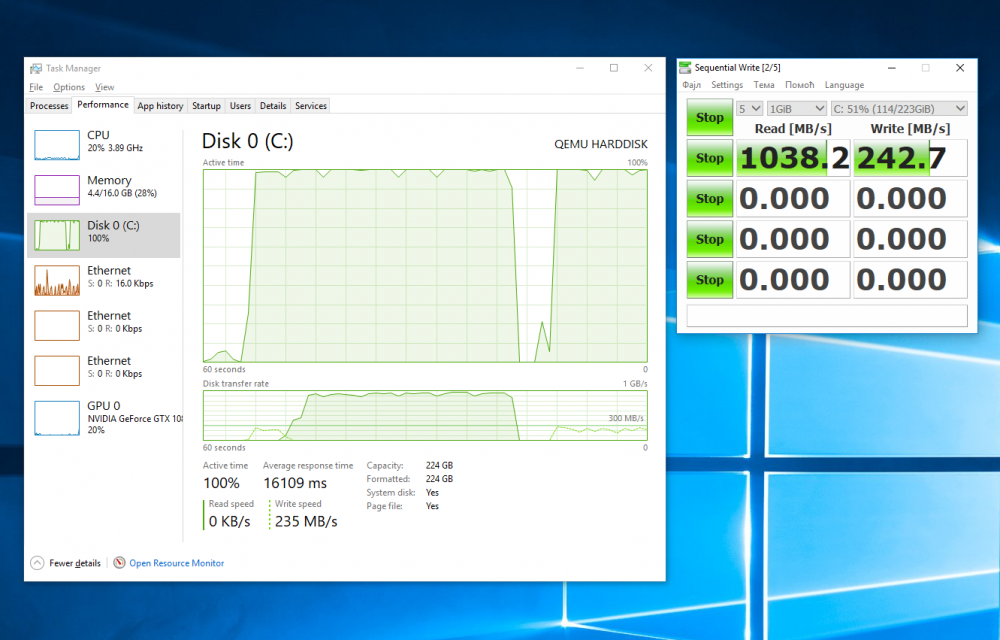Screen dimensions: 1000x640
Task: Open the Performance tab
Action: coord(103,105)
